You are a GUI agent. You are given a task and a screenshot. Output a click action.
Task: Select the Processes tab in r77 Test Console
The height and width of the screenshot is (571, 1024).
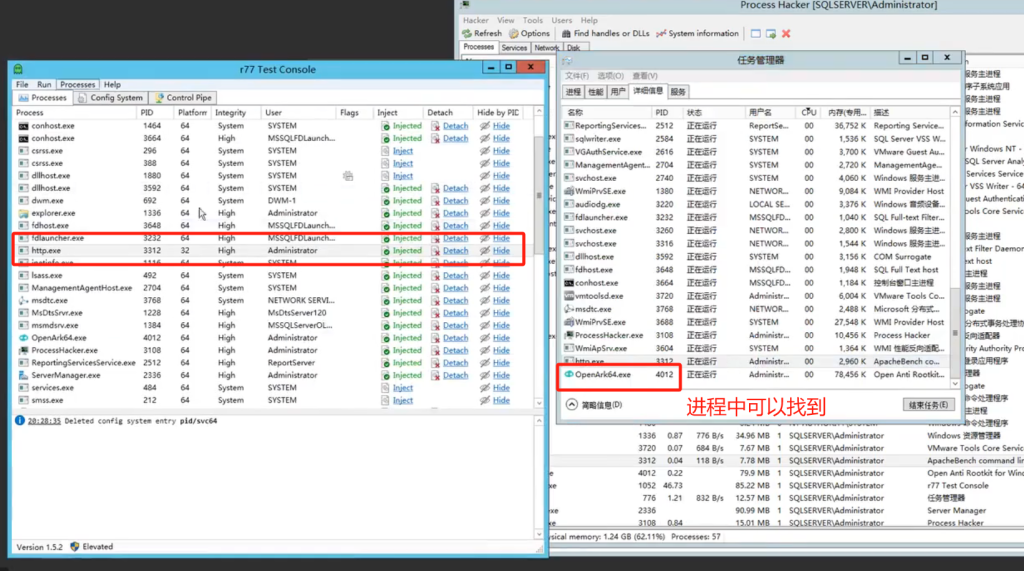coord(43,98)
